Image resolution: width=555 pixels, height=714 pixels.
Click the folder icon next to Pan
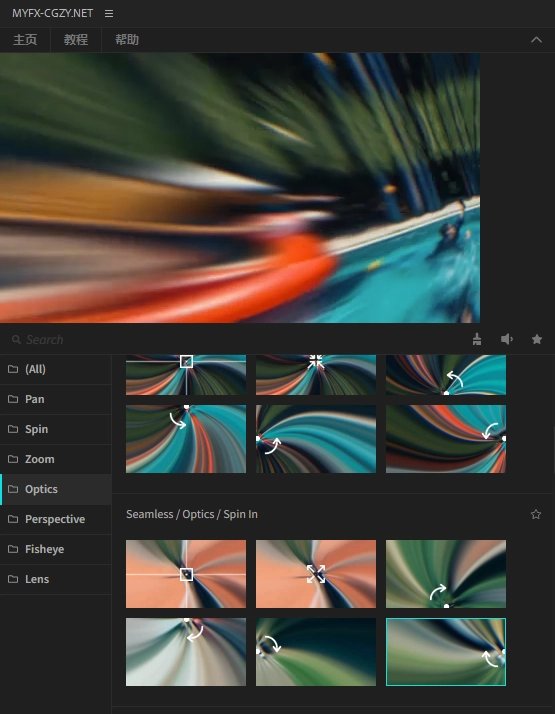[x=13, y=399]
